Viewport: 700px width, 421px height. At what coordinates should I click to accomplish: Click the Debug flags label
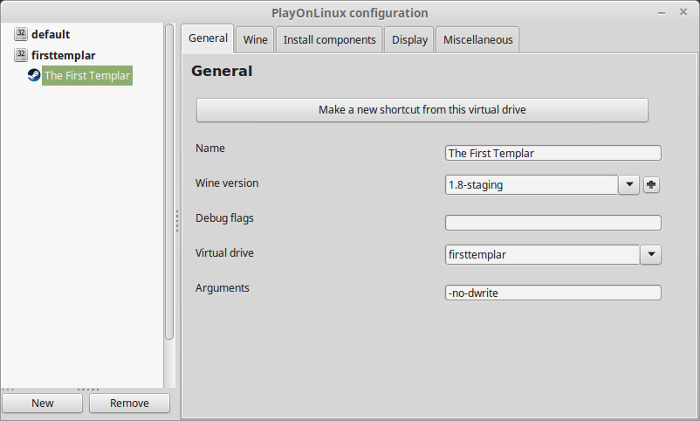tap(224, 218)
